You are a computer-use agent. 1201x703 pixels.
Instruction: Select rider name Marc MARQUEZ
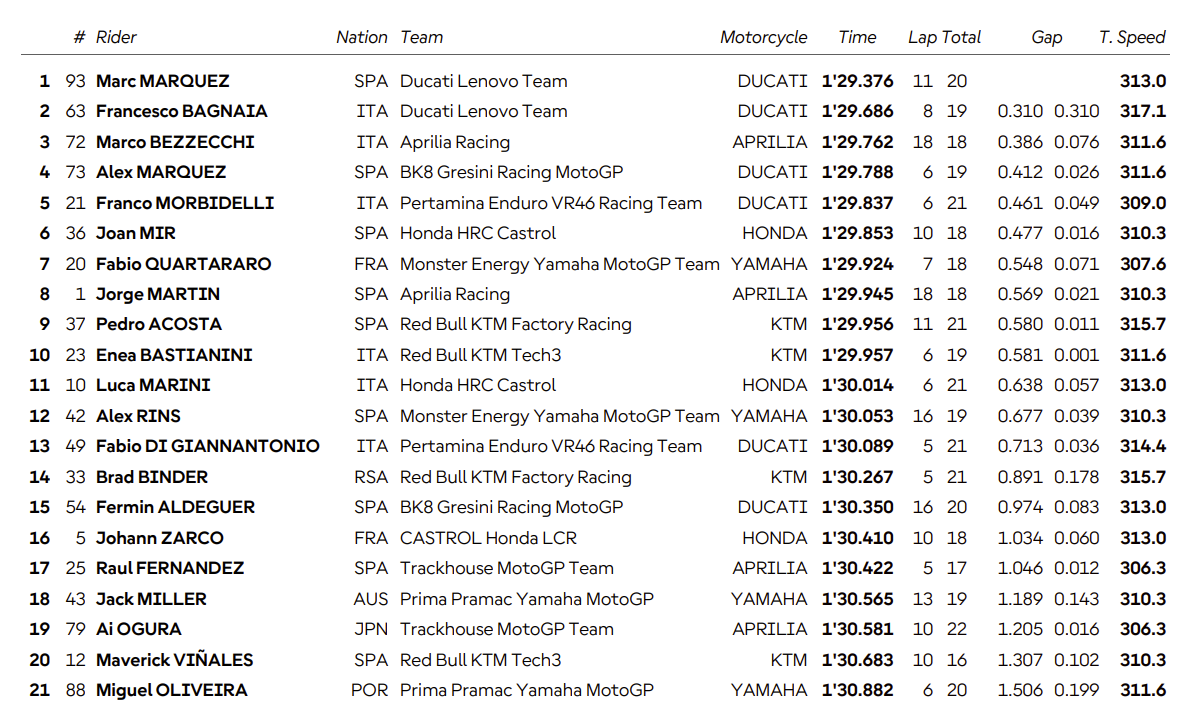[162, 81]
